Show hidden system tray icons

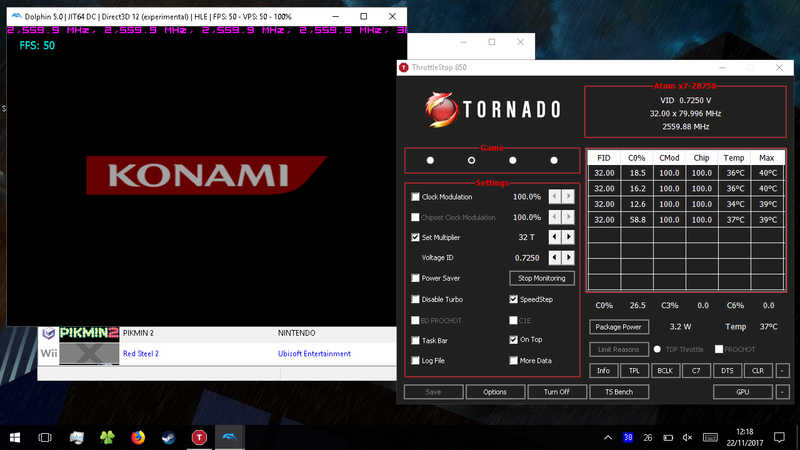(x=608, y=437)
